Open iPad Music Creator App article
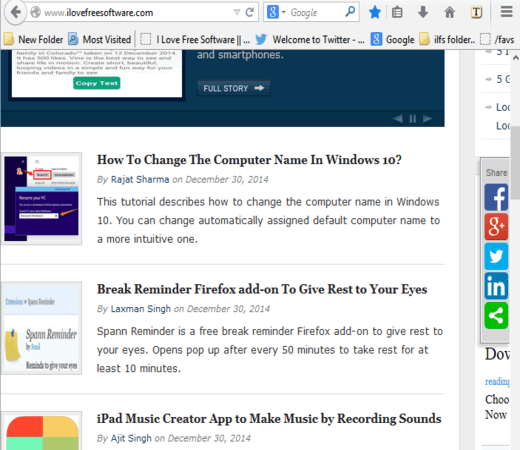The width and height of the screenshot is (520, 450). coord(269,418)
